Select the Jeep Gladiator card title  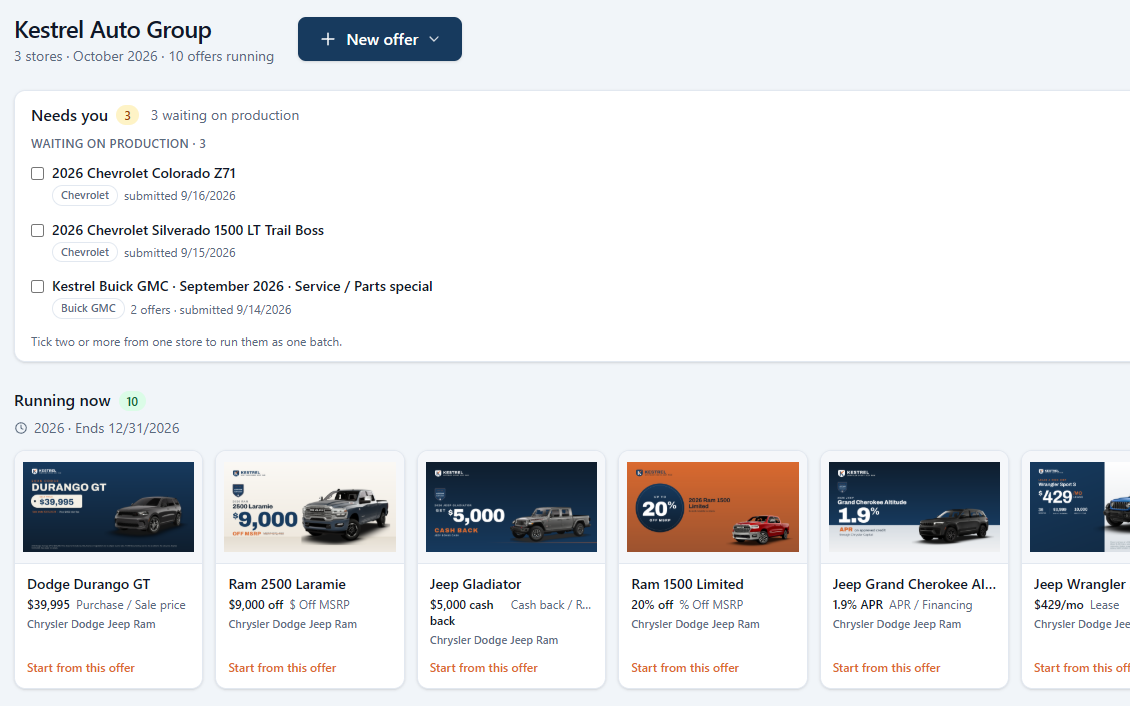[475, 584]
